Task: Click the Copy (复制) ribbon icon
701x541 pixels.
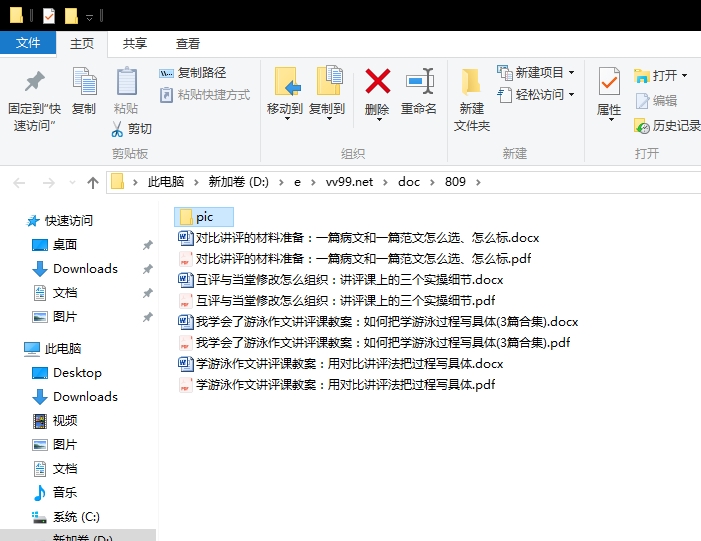Action: coord(84,81)
